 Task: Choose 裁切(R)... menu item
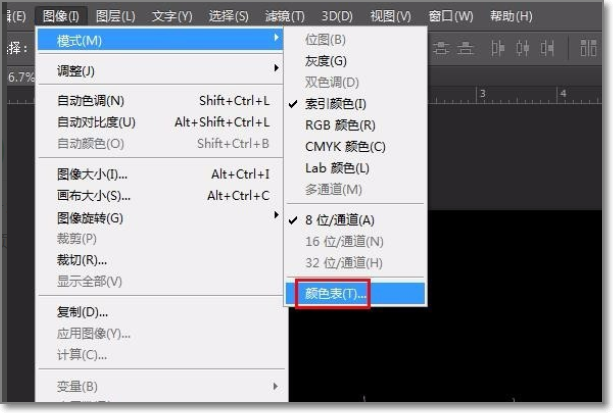(x=160, y=260)
